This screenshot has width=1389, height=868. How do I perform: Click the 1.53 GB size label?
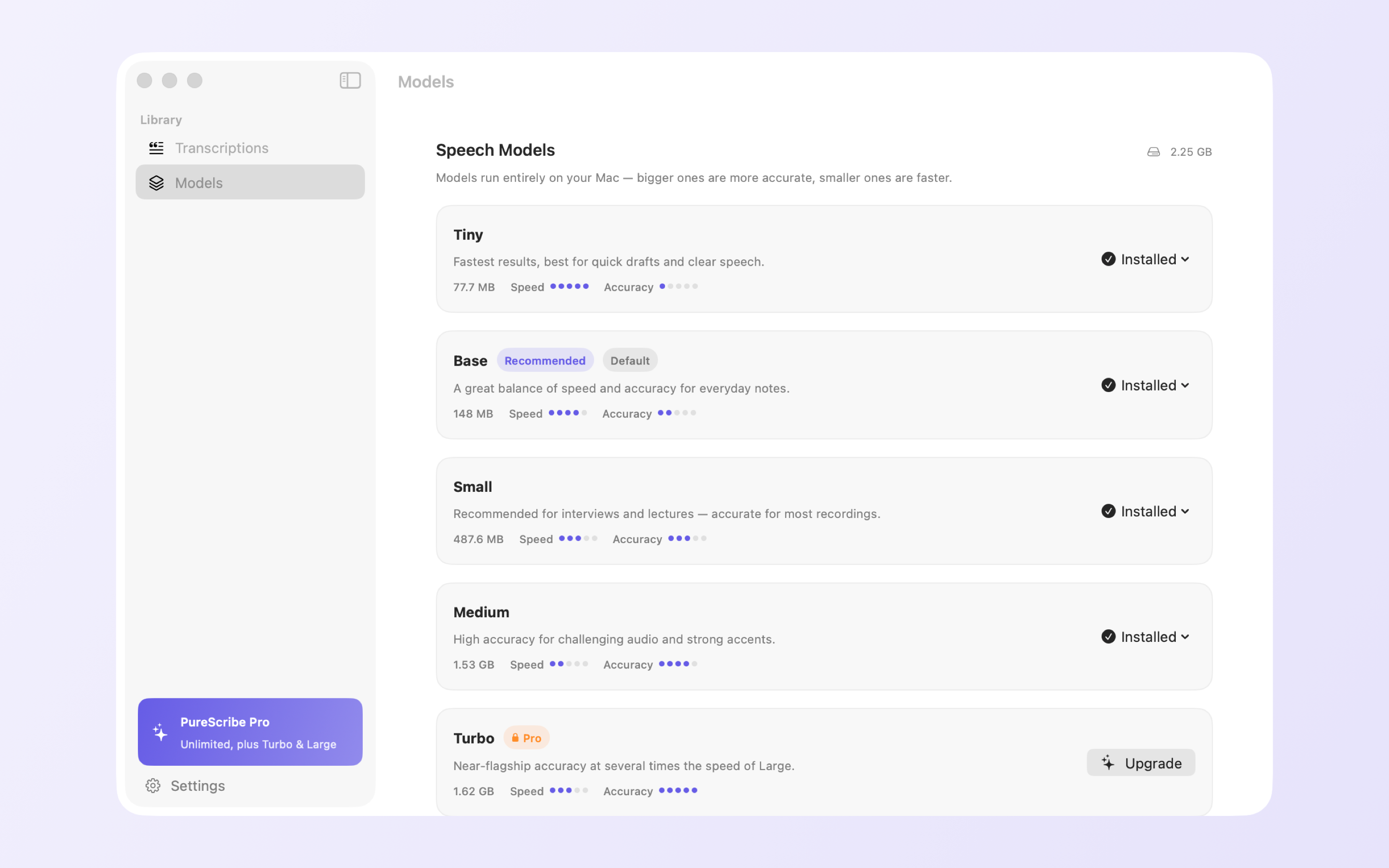coord(474,665)
